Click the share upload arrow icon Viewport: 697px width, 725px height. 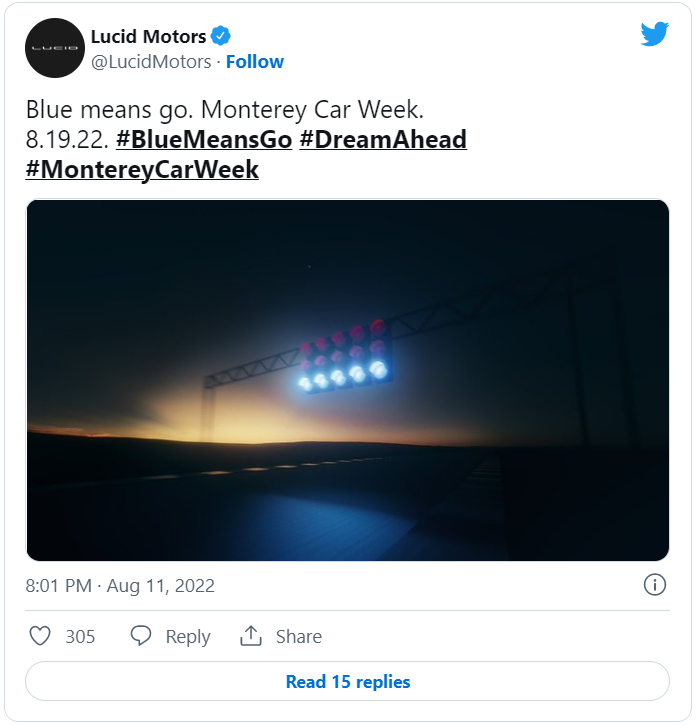coord(251,636)
